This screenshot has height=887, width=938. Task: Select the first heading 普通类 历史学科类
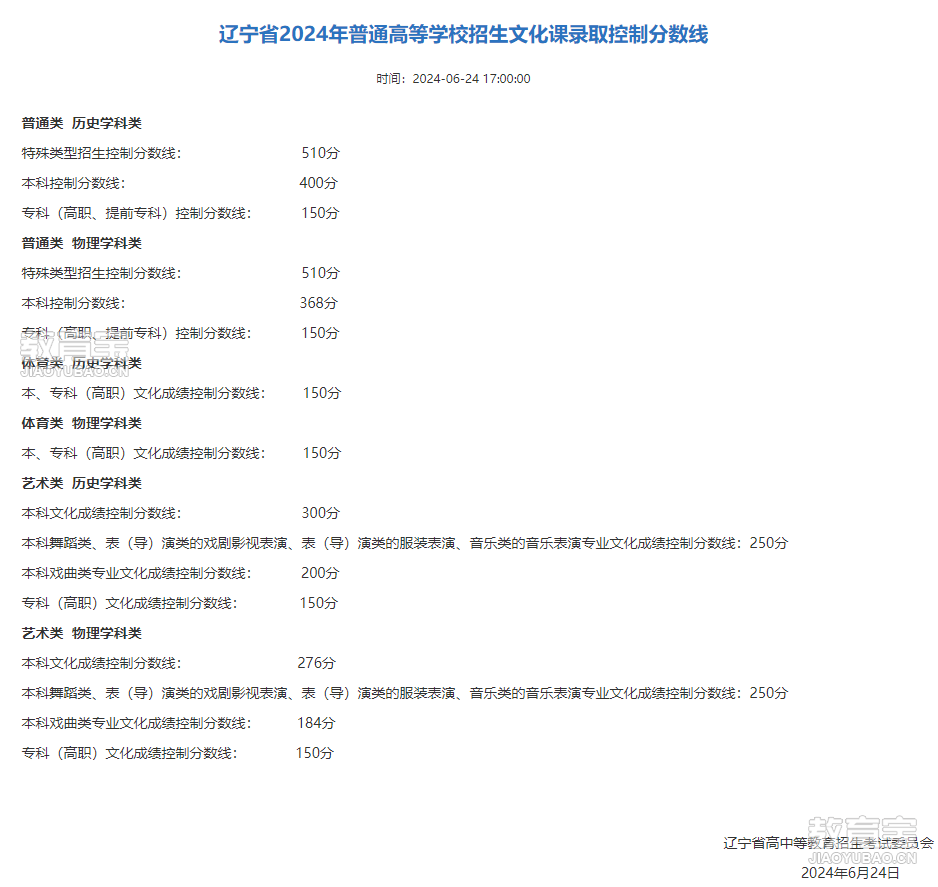click(x=81, y=123)
